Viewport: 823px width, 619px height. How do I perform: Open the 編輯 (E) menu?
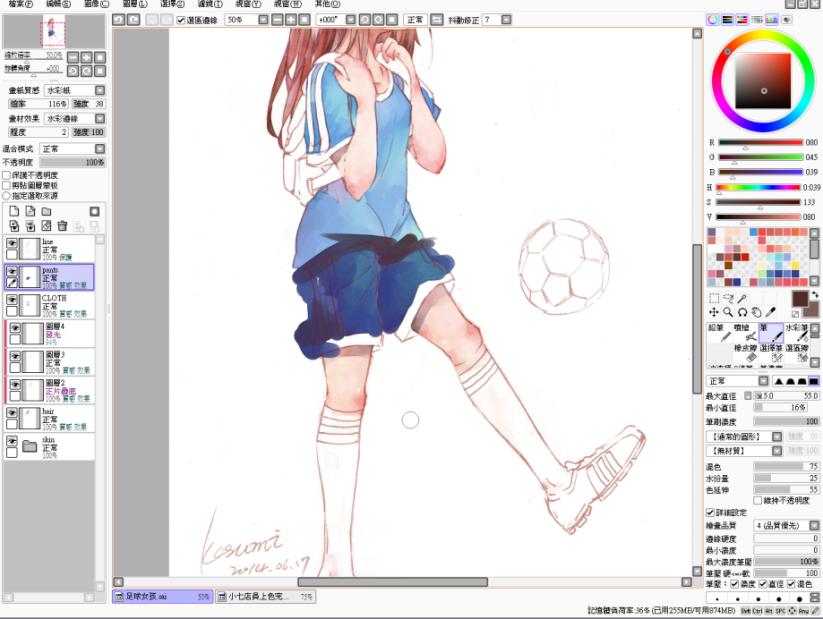tap(58, 4)
